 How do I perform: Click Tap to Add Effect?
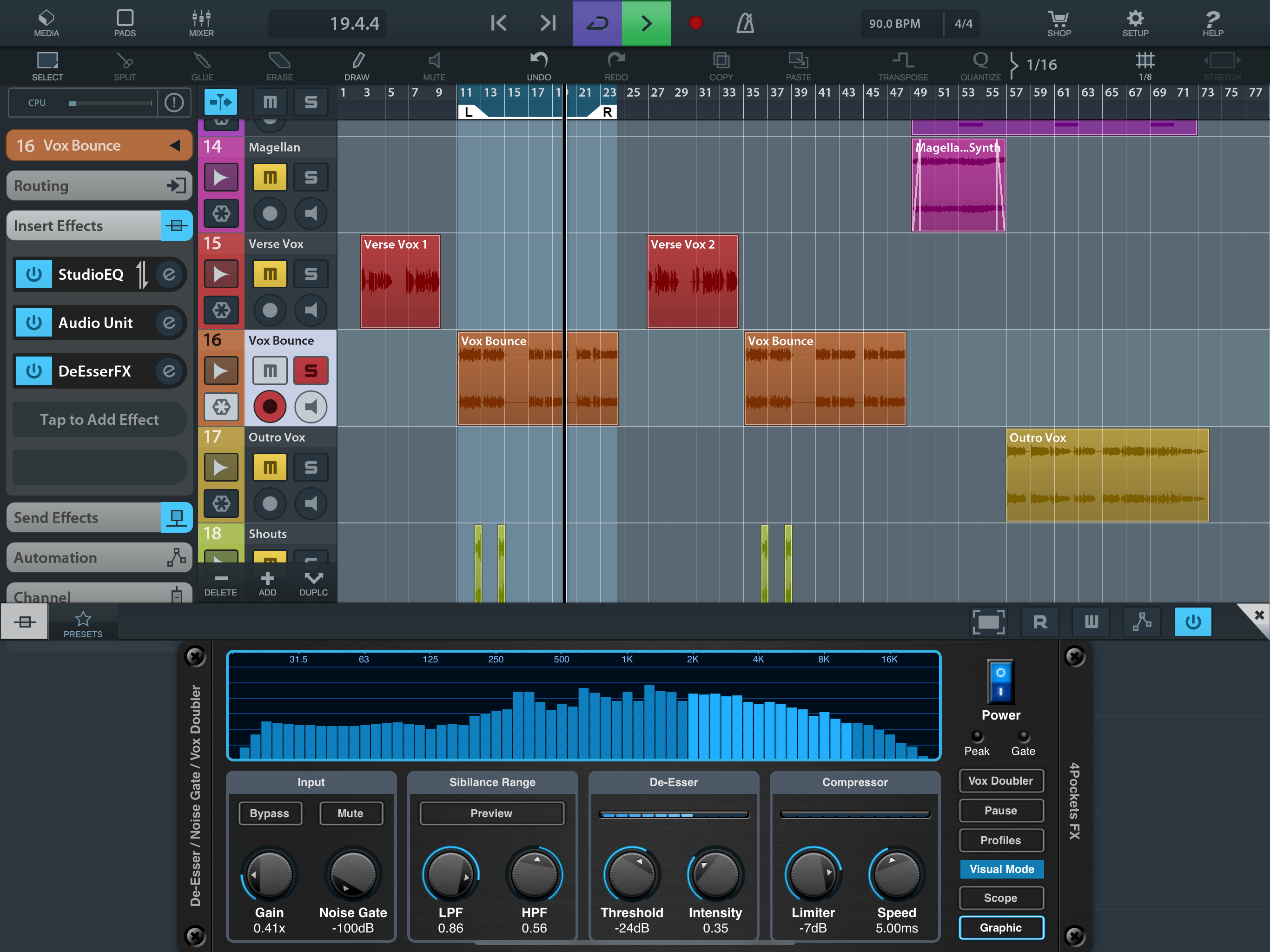[x=99, y=420]
